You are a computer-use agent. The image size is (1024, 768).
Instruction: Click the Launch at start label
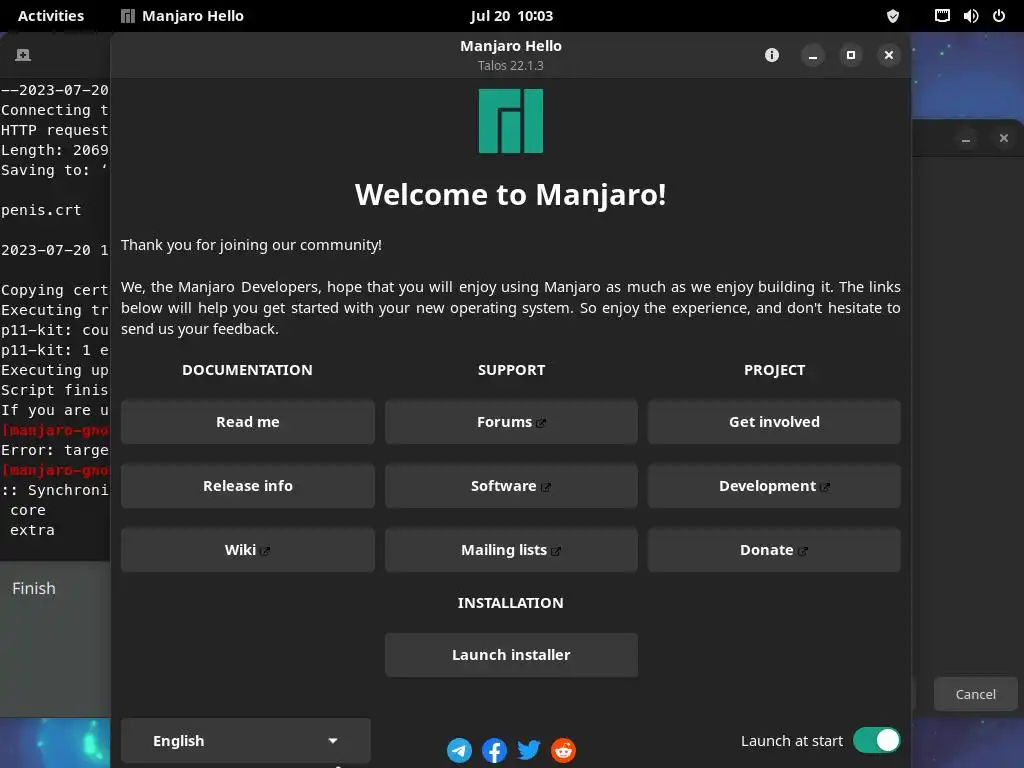click(792, 741)
